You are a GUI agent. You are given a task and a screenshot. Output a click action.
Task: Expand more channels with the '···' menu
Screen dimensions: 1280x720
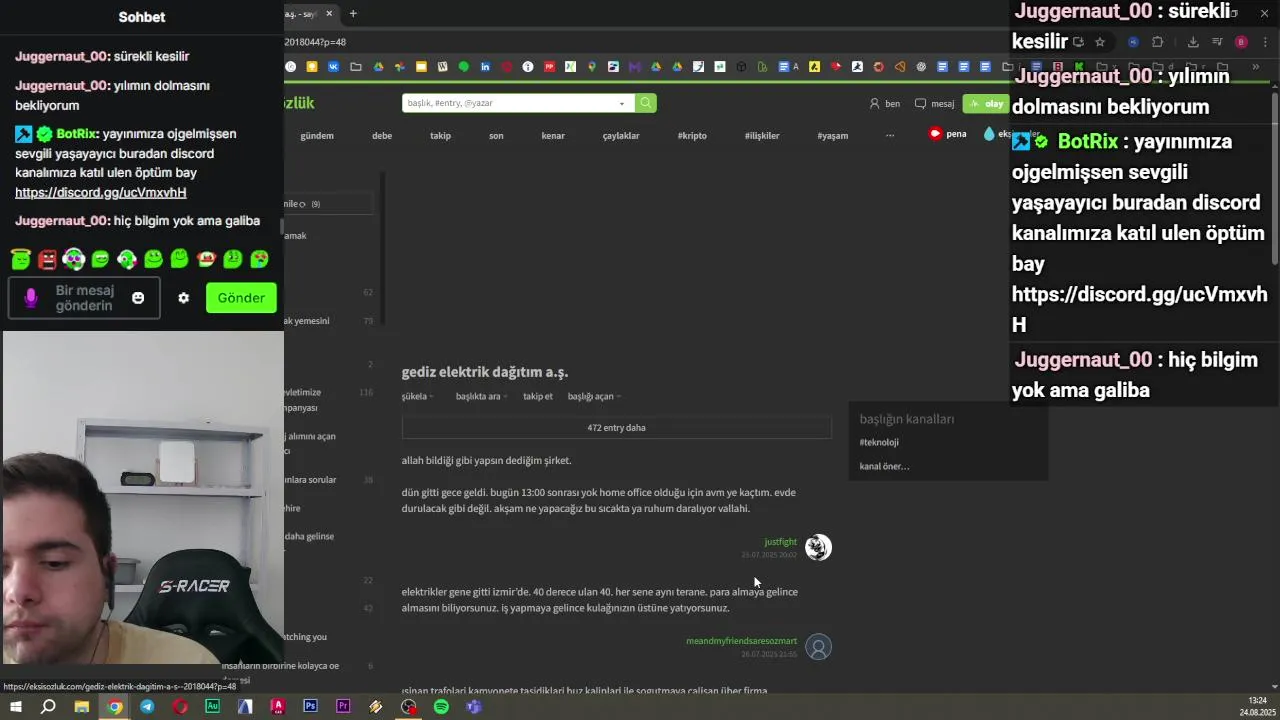point(890,135)
